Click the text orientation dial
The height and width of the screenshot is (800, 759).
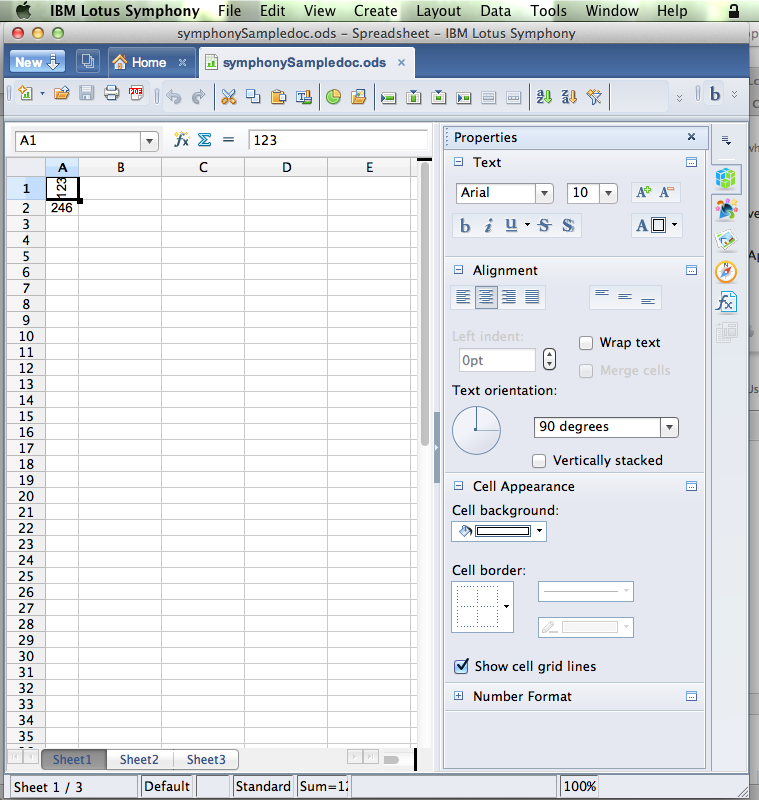(x=476, y=430)
